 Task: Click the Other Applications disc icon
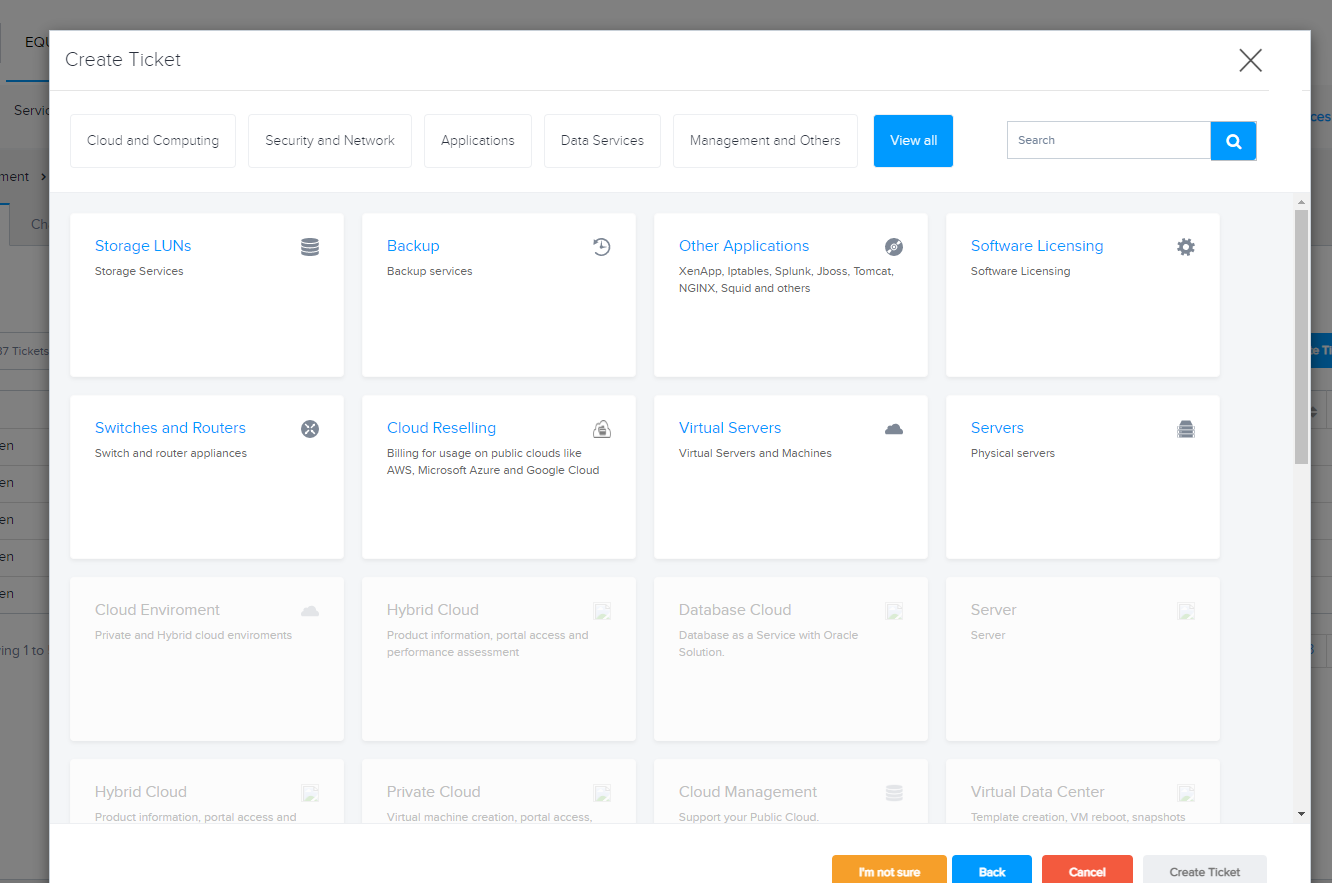[x=893, y=247]
